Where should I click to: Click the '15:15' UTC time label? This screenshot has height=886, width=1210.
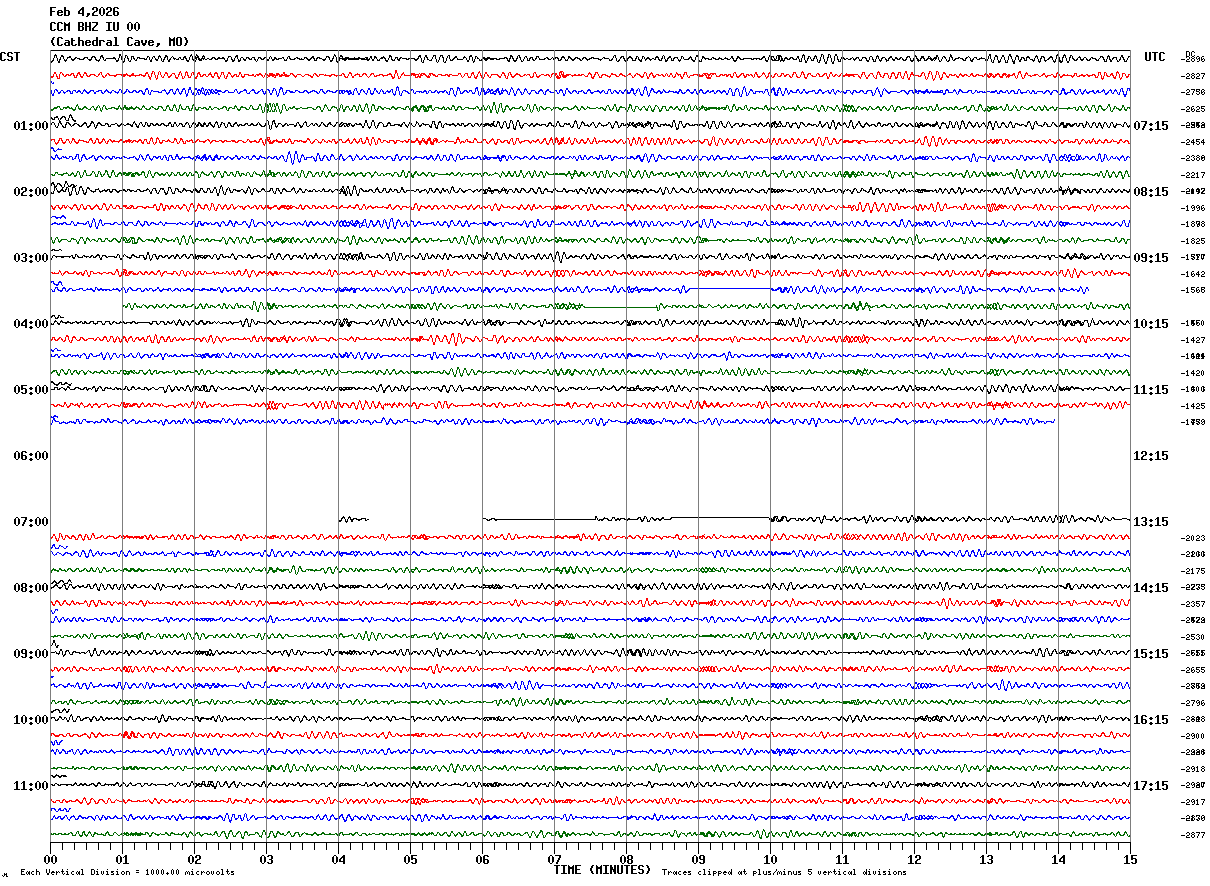click(x=1151, y=654)
